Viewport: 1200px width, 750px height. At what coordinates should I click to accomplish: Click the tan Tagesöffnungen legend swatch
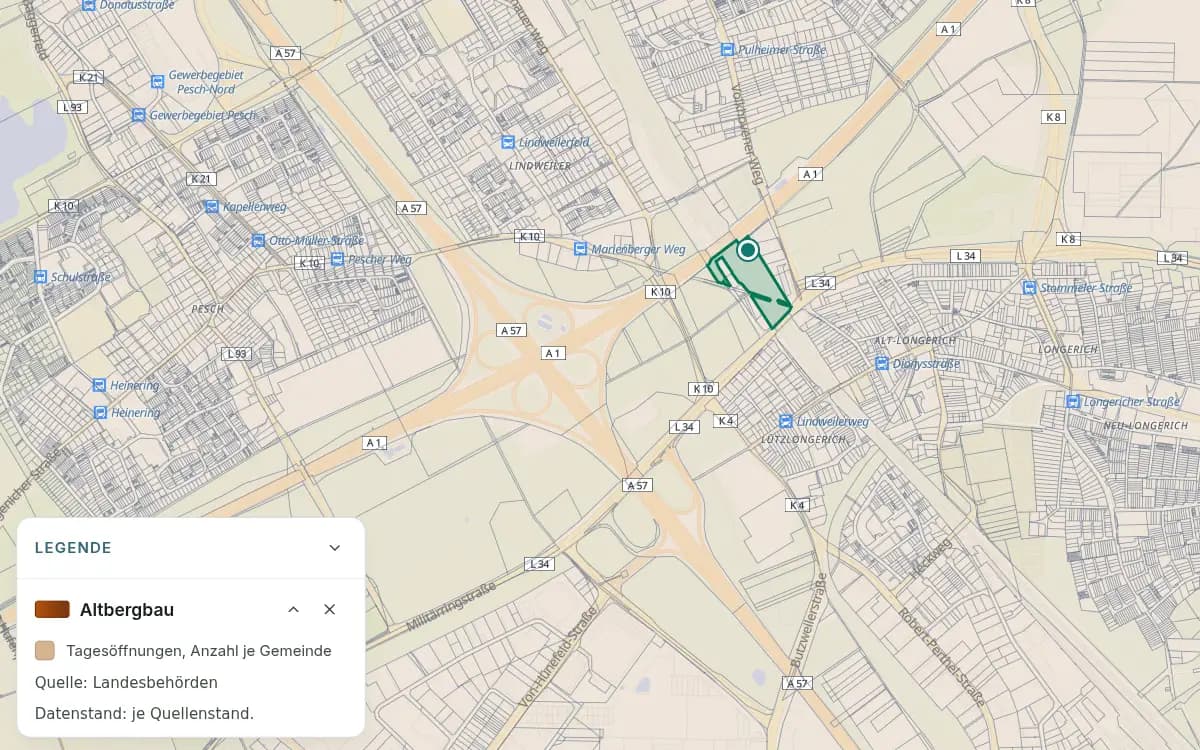tap(44, 651)
